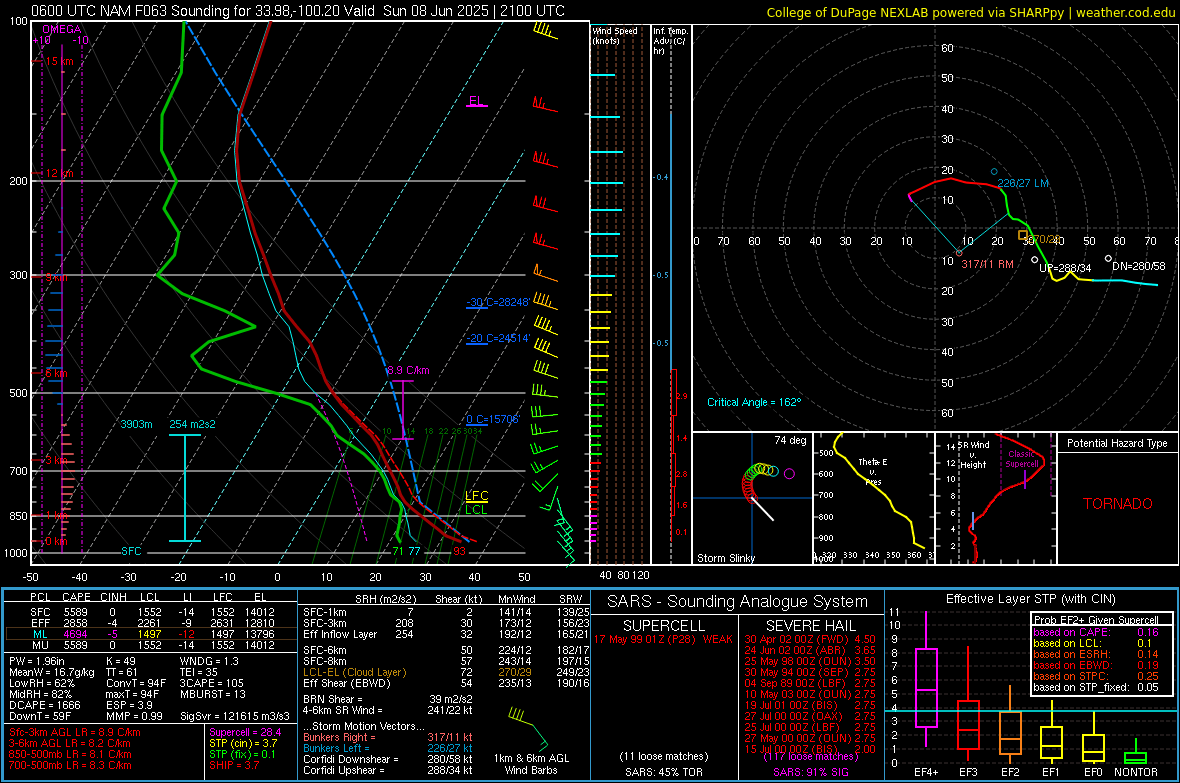Click the 'SR Wind v. Height' inset label
The image size is (1180, 783).
[x=973, y=455]
